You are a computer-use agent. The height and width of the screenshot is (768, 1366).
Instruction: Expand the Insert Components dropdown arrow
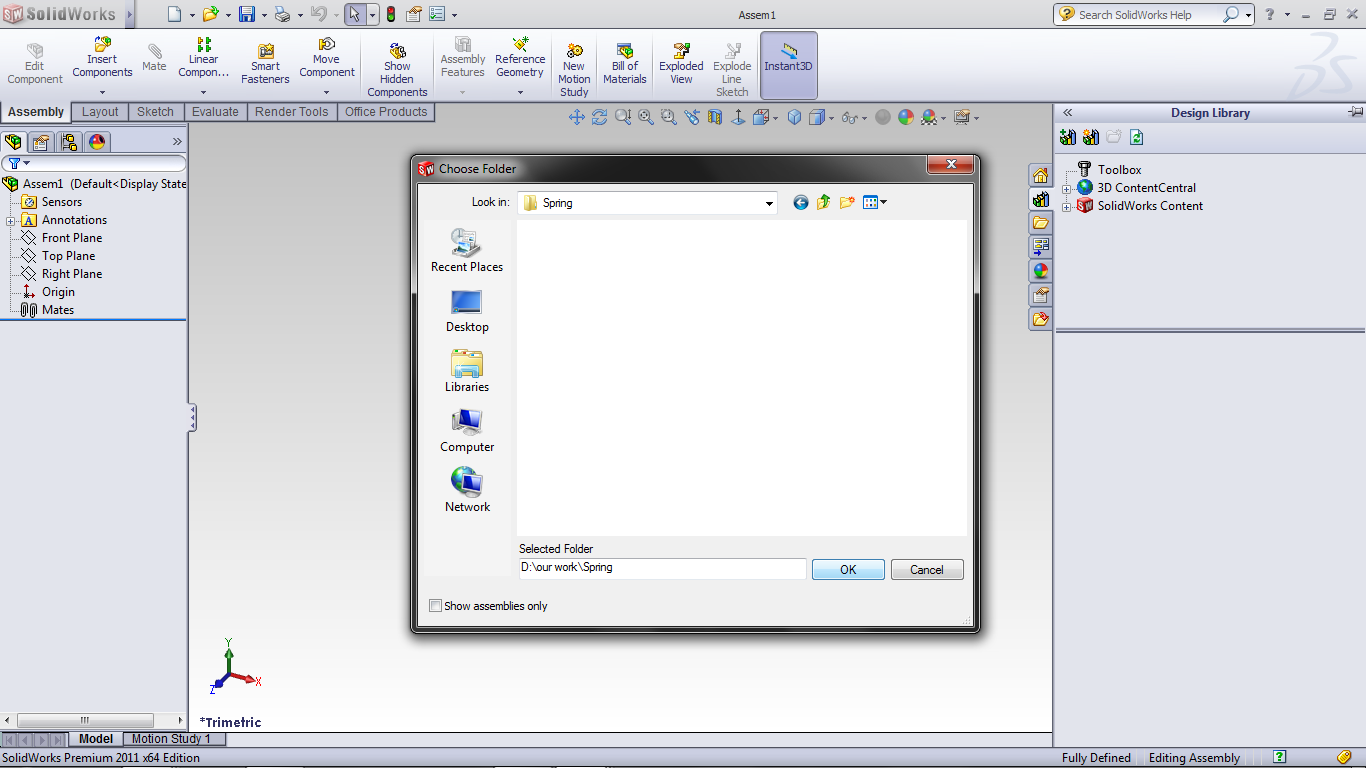[102, 92]
